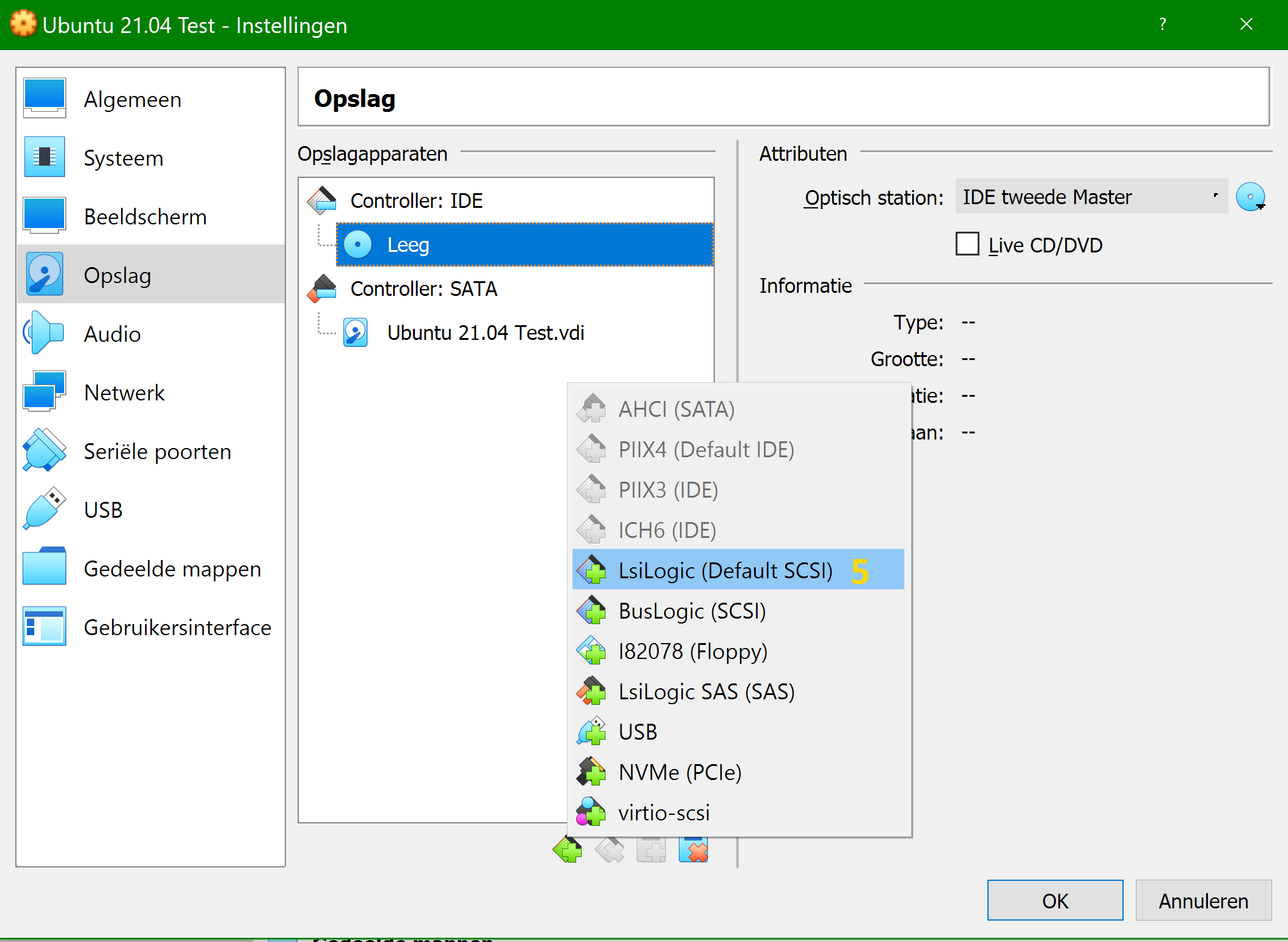Select the Controller: IDE tree node
The image size is (1288, 942).
[x=416, y=201]
